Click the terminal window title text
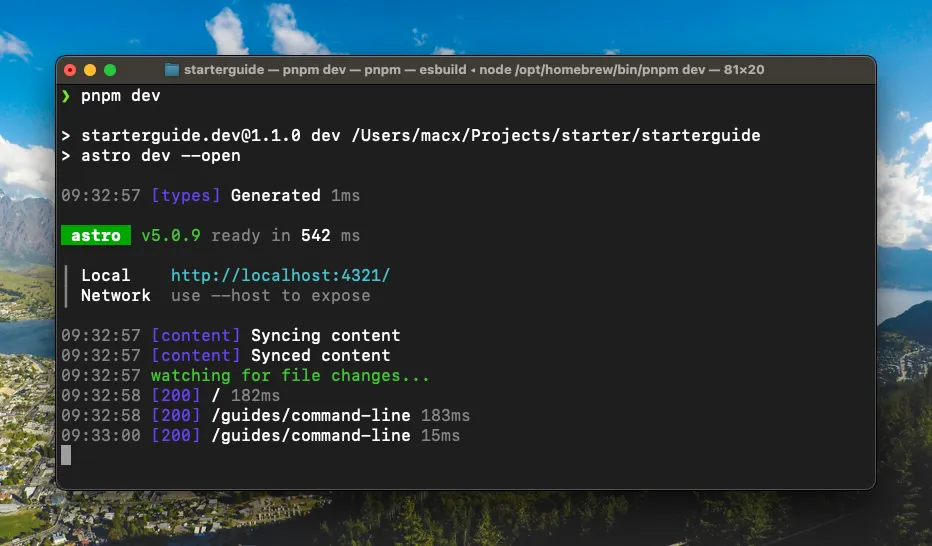Viewport: 932px width, 546px height. pos(474,70)
